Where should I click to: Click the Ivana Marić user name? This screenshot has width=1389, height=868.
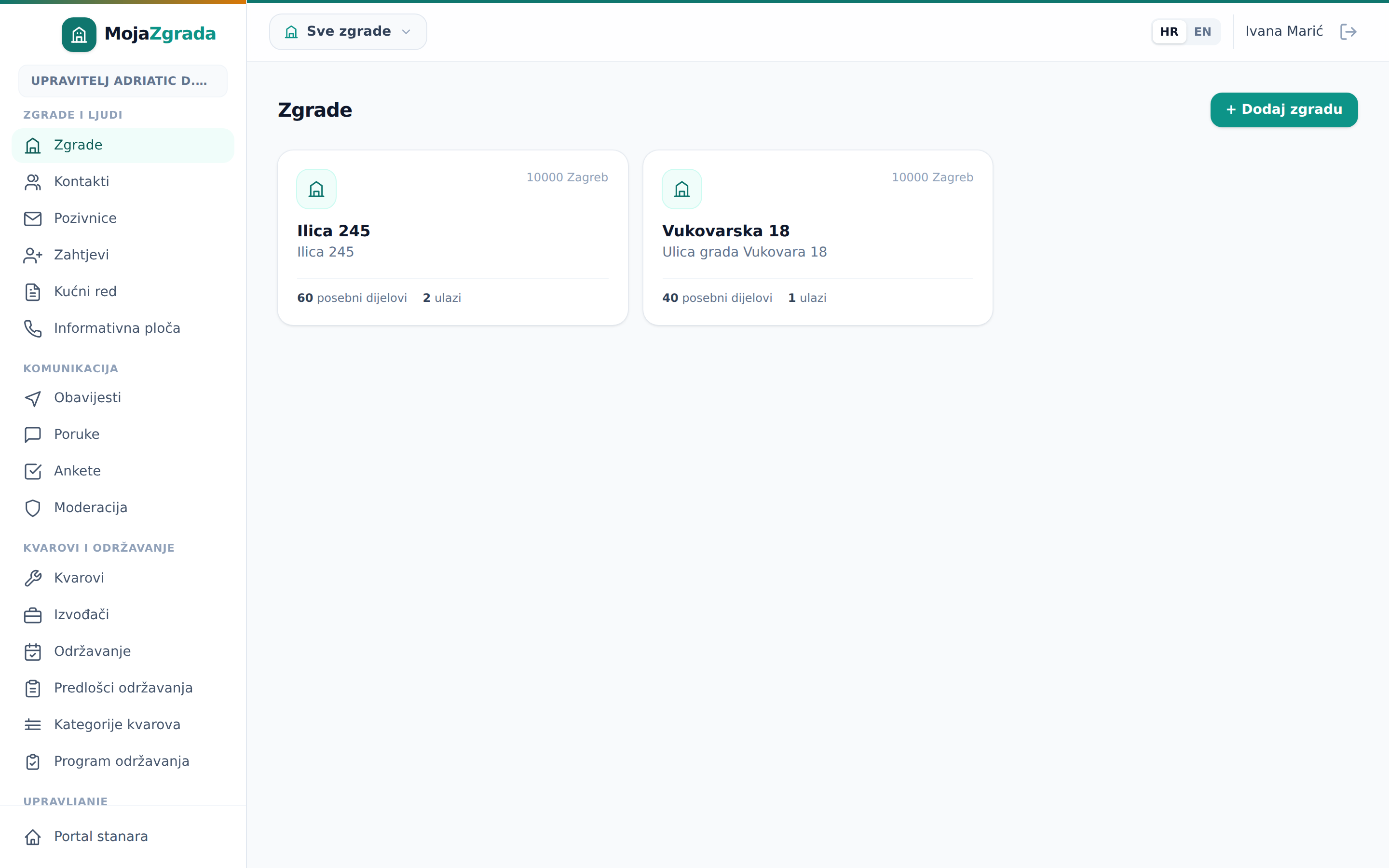pos(1284,31)
